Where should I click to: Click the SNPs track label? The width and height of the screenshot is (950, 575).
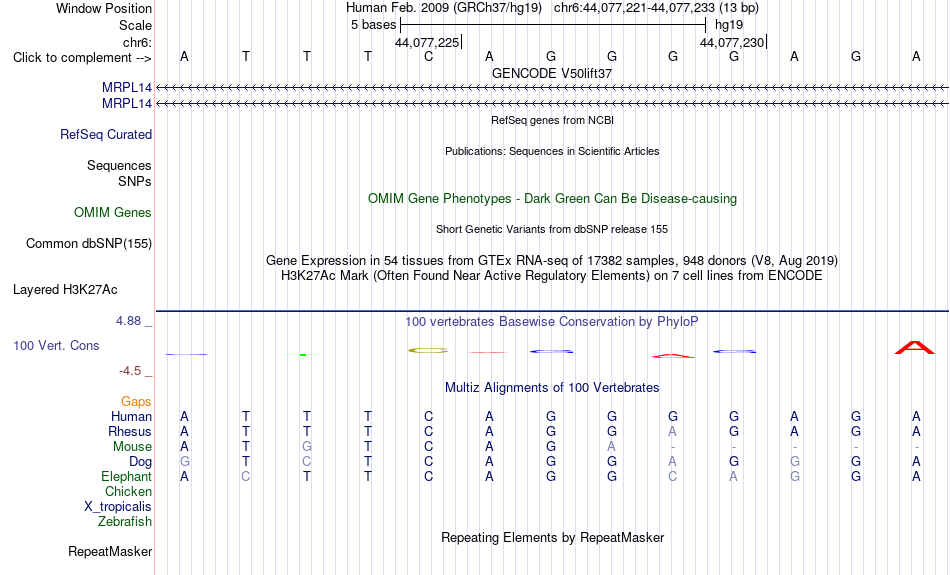[x=135, y=181]
